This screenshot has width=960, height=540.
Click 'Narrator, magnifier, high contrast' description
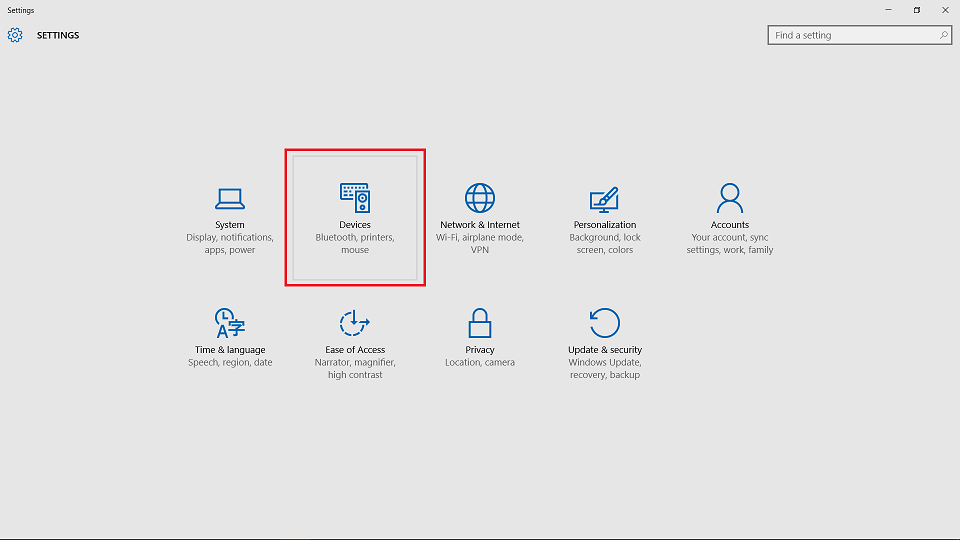point(355,369)
